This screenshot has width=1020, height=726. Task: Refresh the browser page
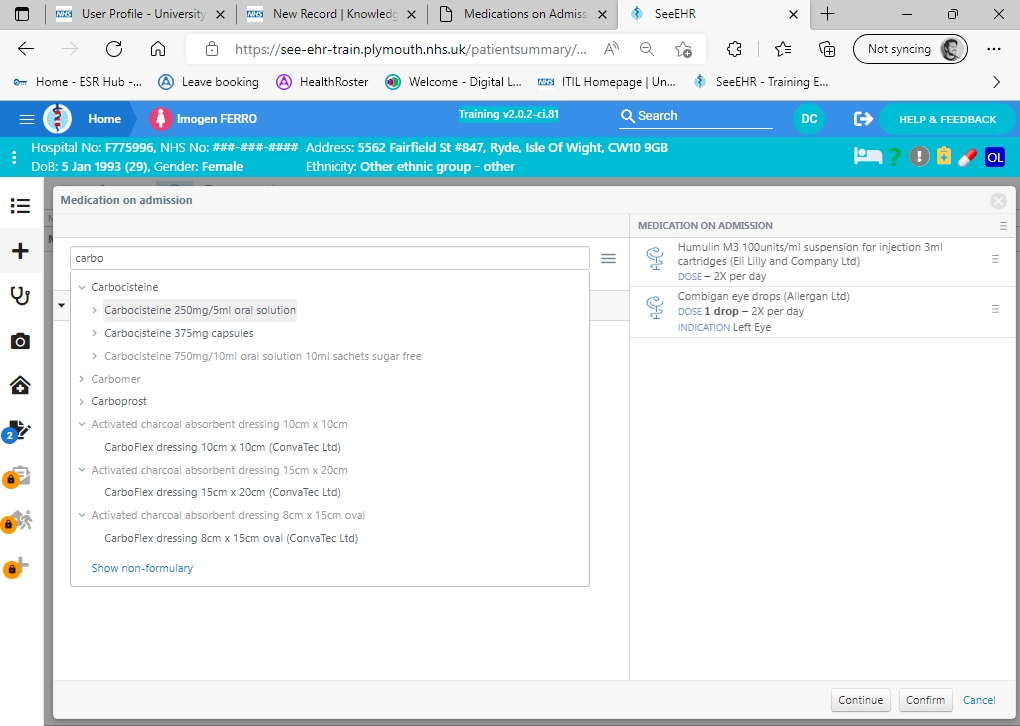tap(114, 49)
